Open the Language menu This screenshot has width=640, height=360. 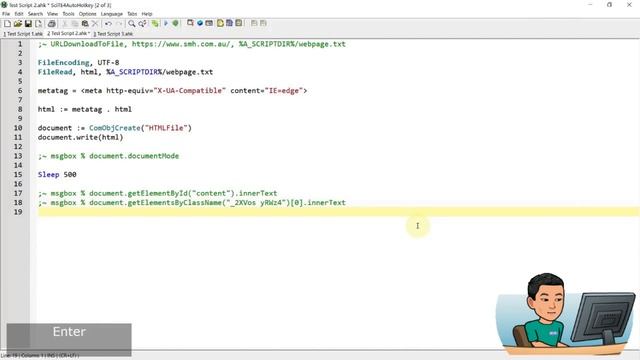[x=111, y=14]
